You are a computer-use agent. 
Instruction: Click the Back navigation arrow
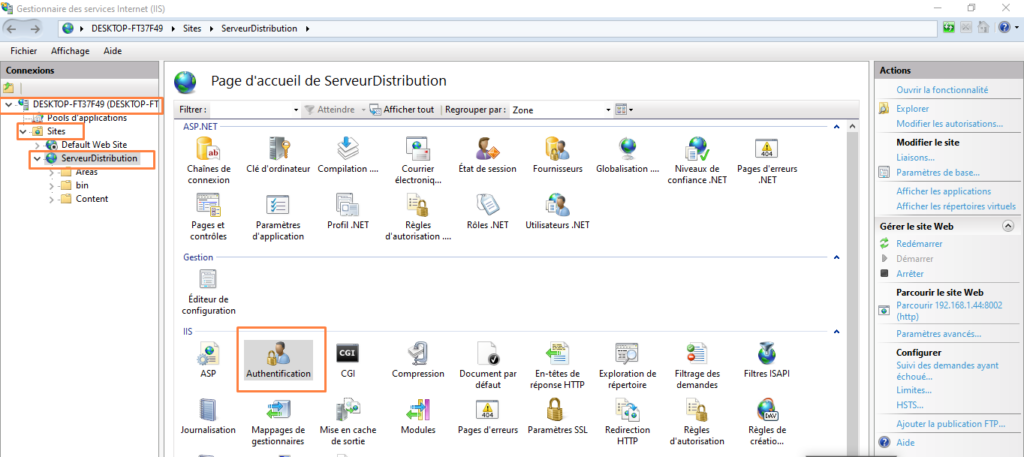12,28
